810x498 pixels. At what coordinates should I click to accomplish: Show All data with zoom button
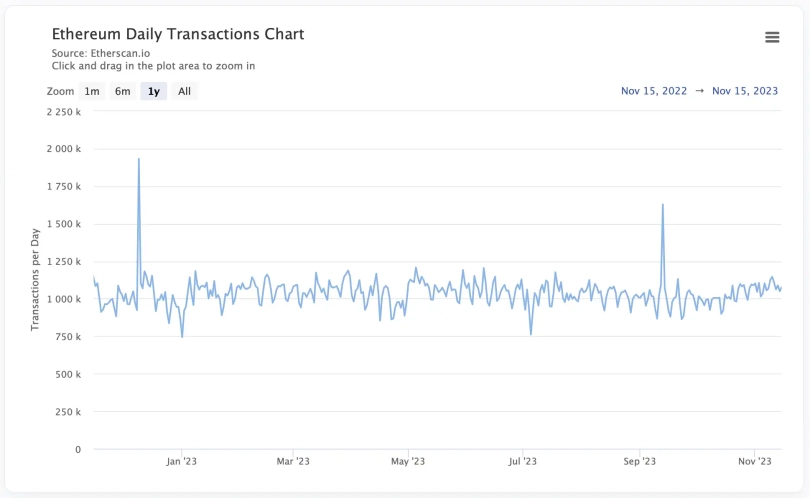point(184,91)
